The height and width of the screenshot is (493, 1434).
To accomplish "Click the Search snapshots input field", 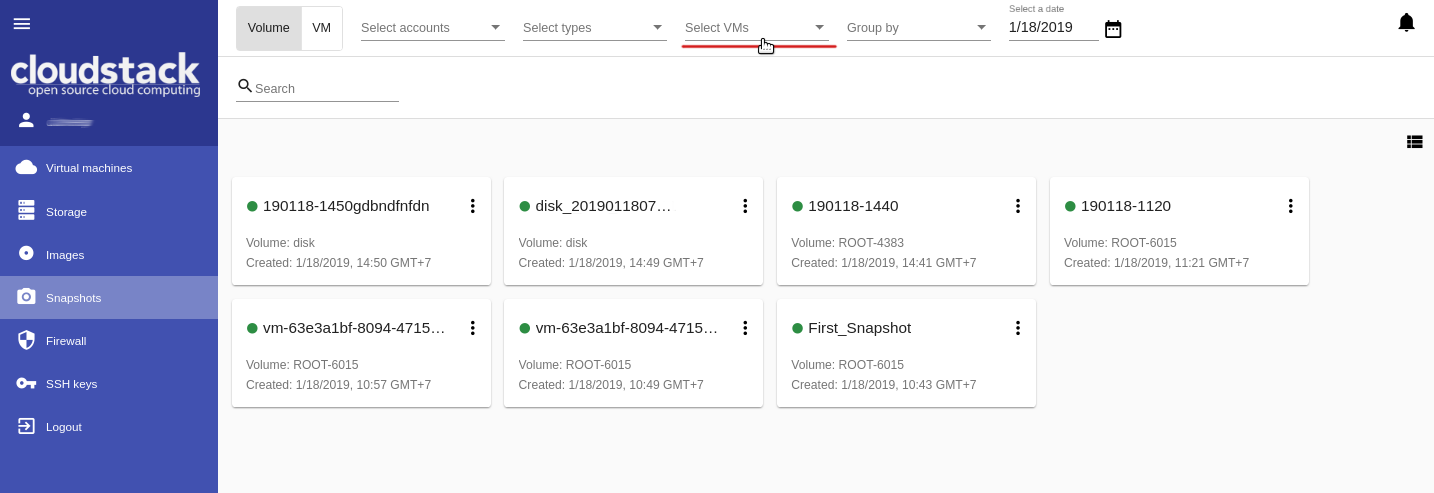I will point(325,88).
